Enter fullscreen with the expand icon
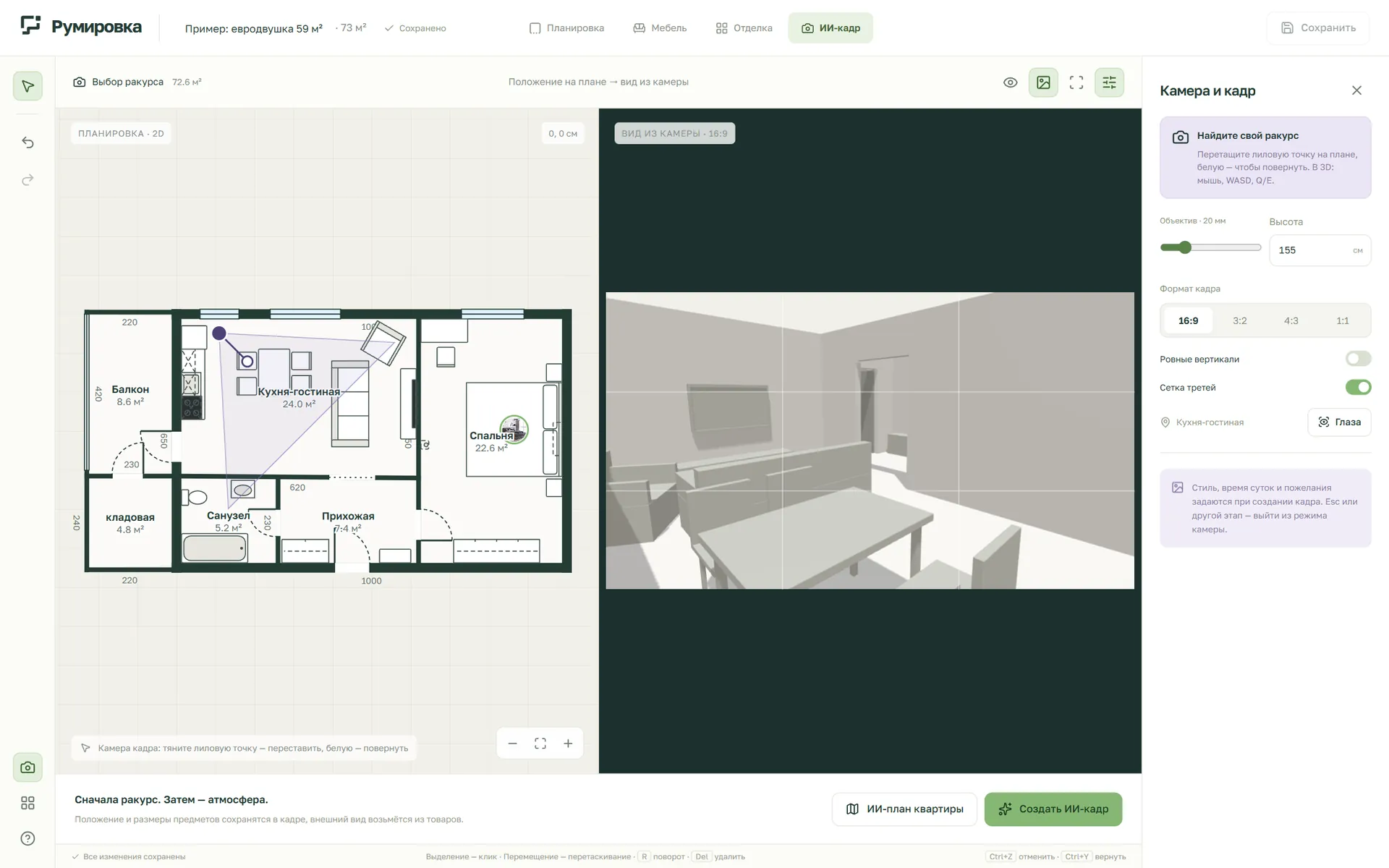Image resolution: width=1389 pixels, height=868 pixels. [1076, 82]
